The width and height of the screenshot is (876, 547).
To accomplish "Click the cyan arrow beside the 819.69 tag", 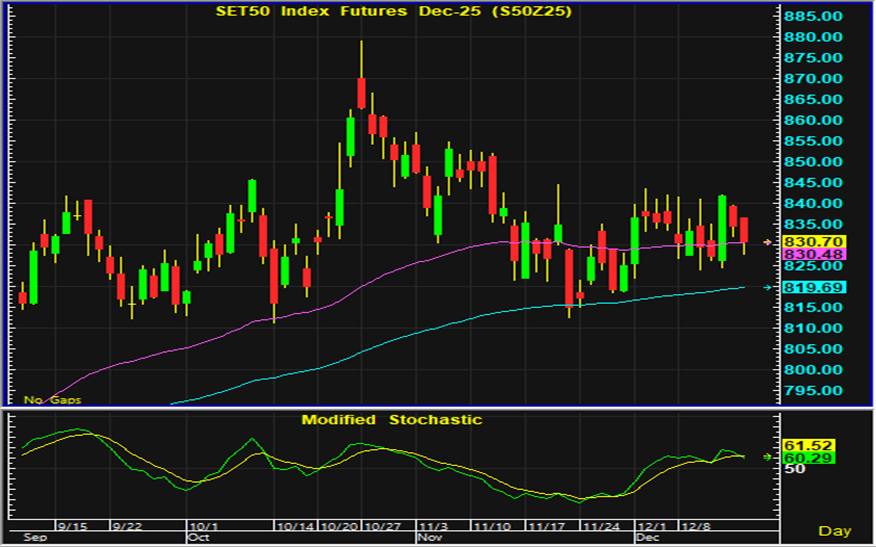I will (x=768, y=288).
